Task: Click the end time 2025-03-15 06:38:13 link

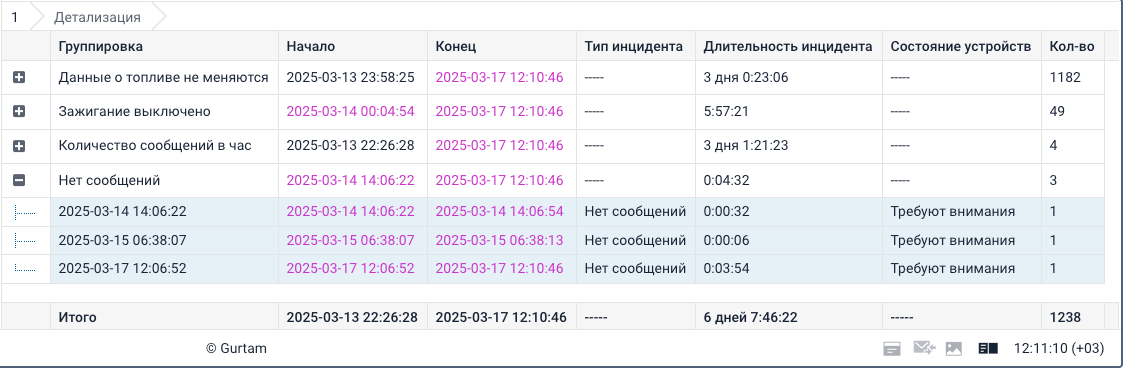Action: (499, 241)
